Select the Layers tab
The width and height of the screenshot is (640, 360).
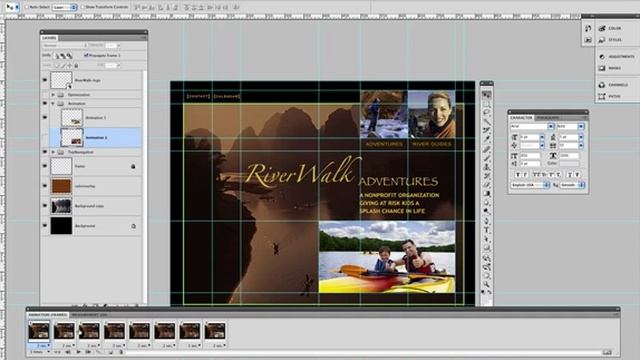49,38
